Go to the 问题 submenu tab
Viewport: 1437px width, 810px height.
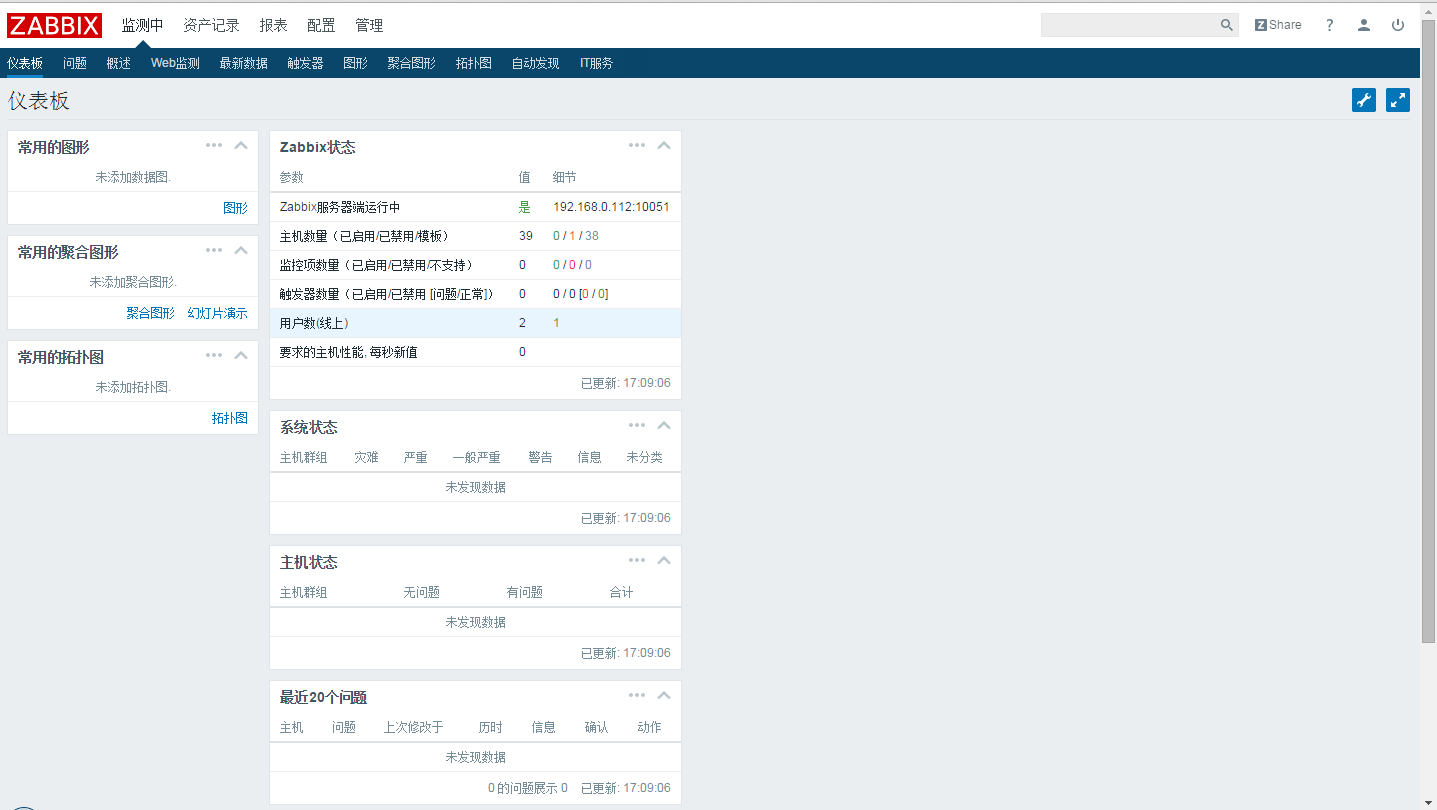[75, 63]
